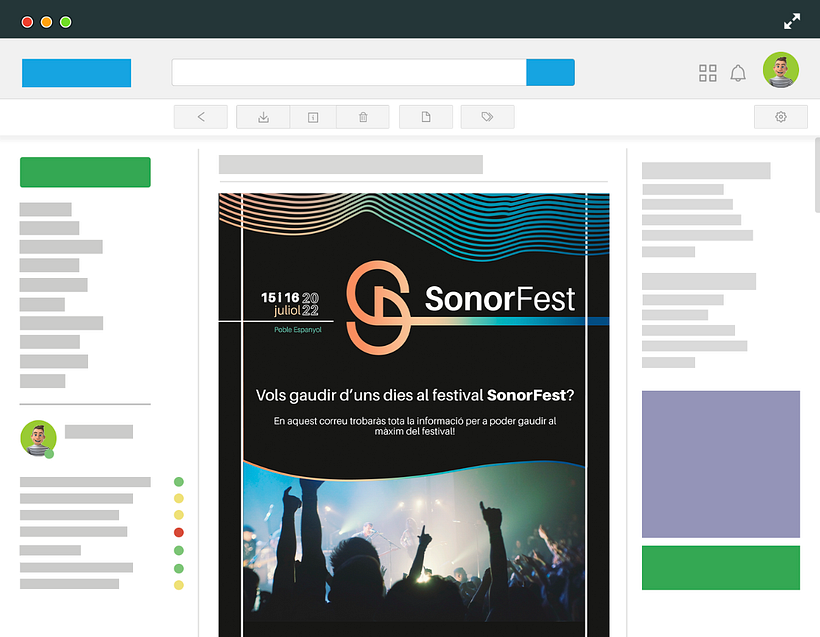
Task: Open the tags label icon
Action: tap(487, 117)
